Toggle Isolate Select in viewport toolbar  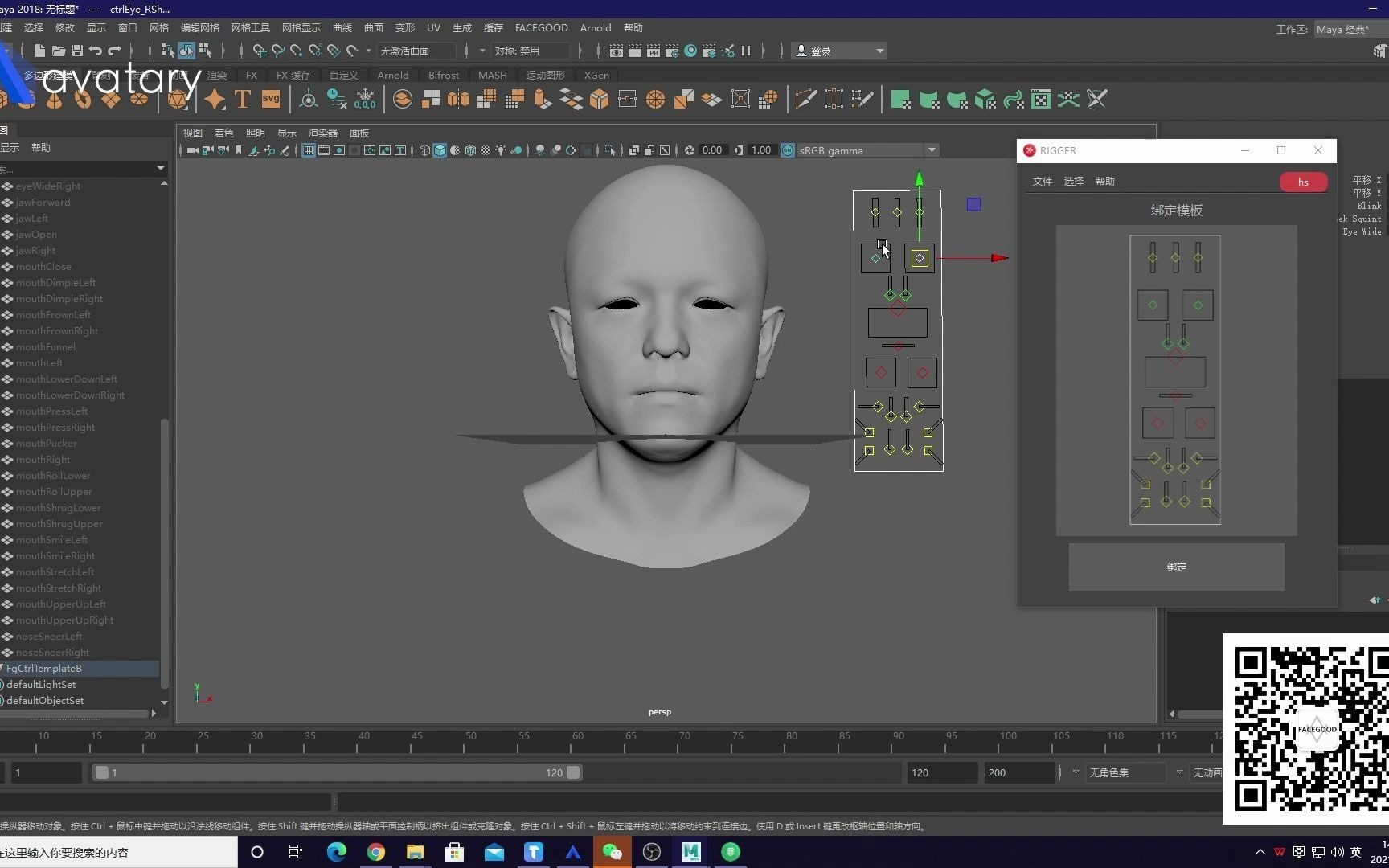[x=610, y=150]
